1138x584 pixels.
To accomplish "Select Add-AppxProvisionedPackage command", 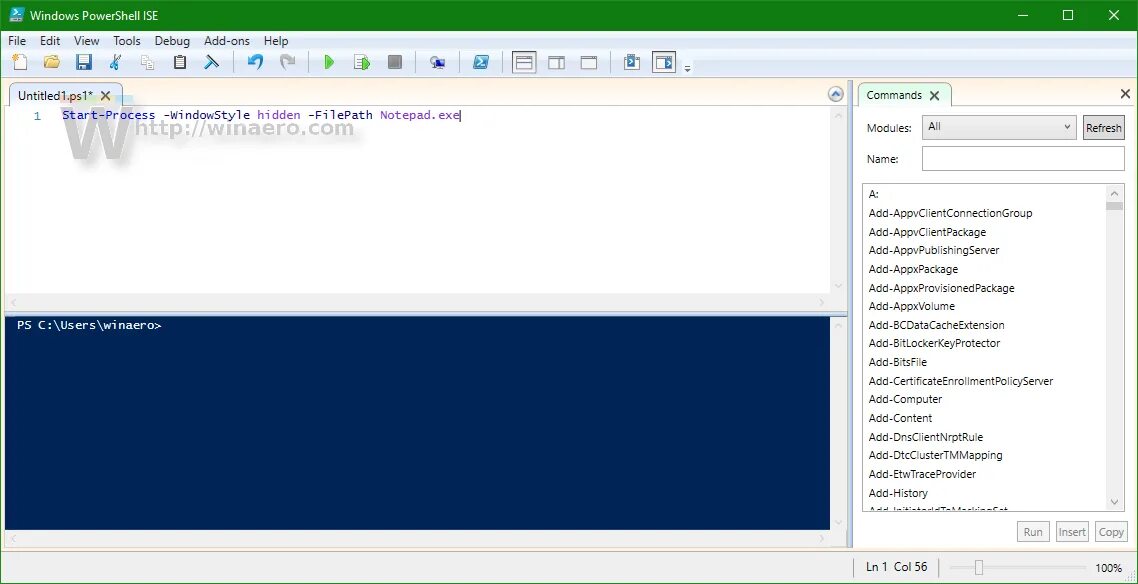I will pyautogui.click(x=941, y=288).
